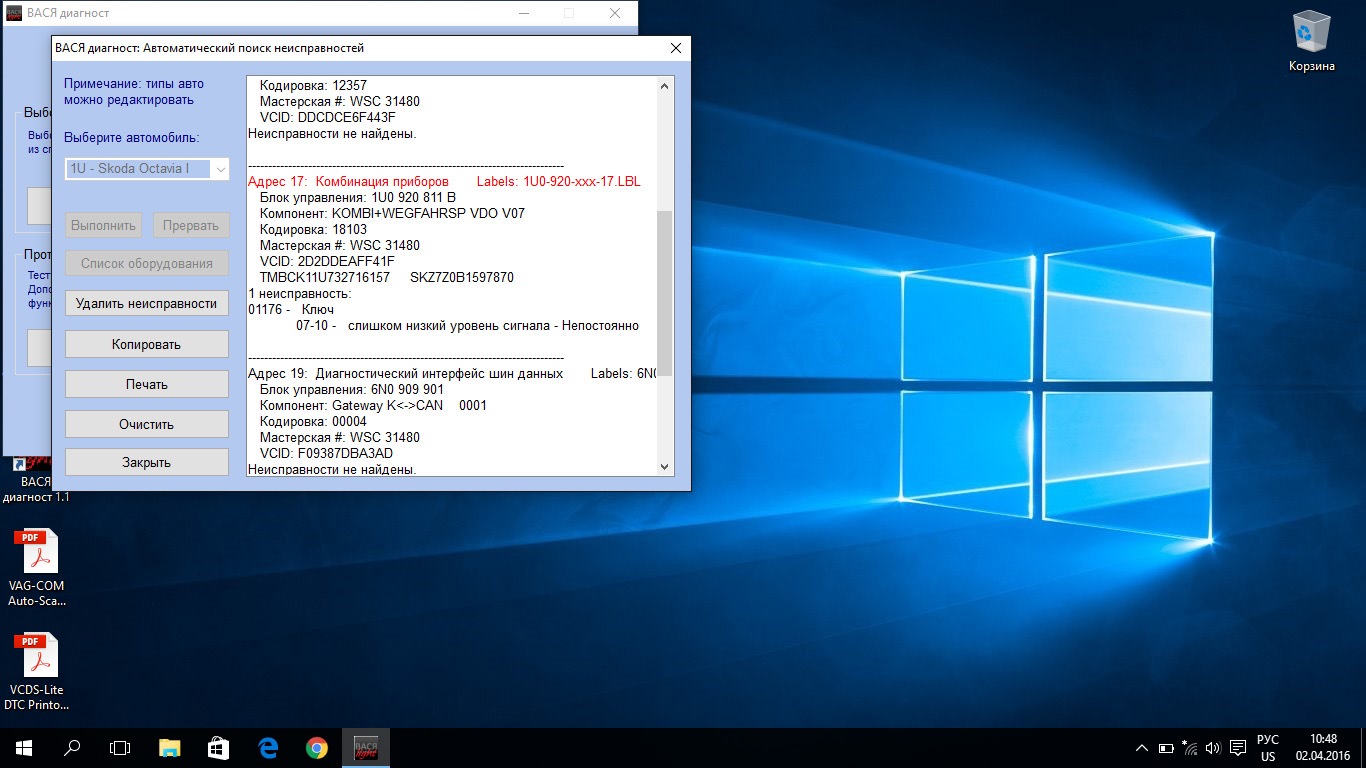Close the main ВАСЯ диагност window
The width and height of the screenshot is (1366, 768).
coord(614,13)
